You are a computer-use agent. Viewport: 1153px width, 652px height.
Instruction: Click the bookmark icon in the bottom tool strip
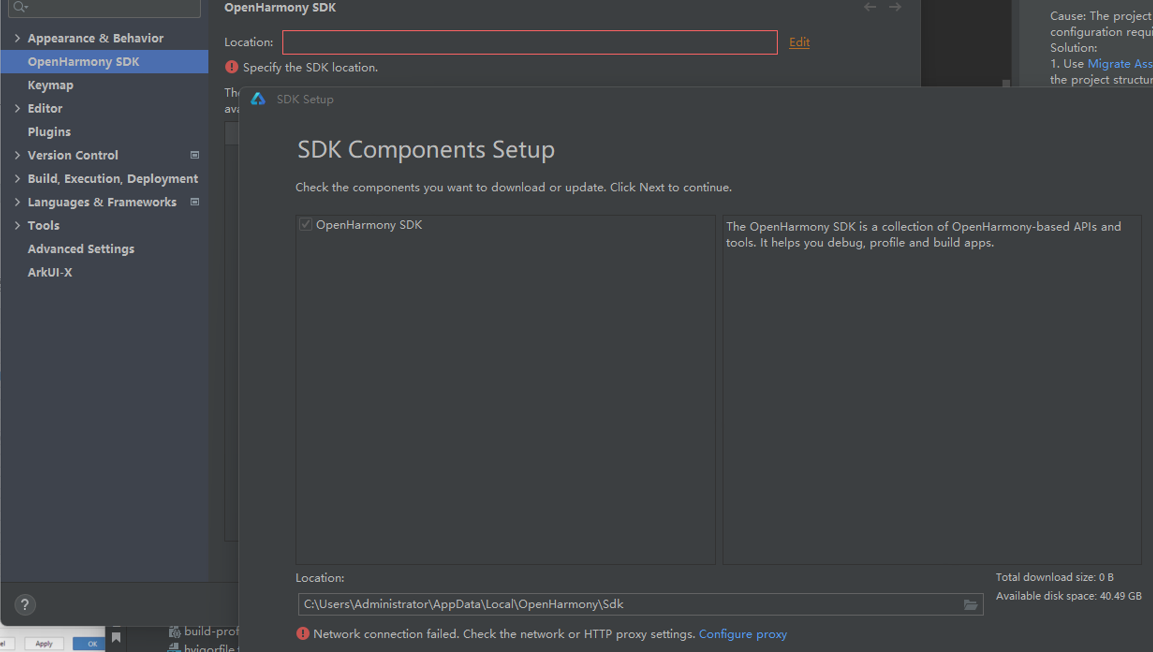coord(116,637)
